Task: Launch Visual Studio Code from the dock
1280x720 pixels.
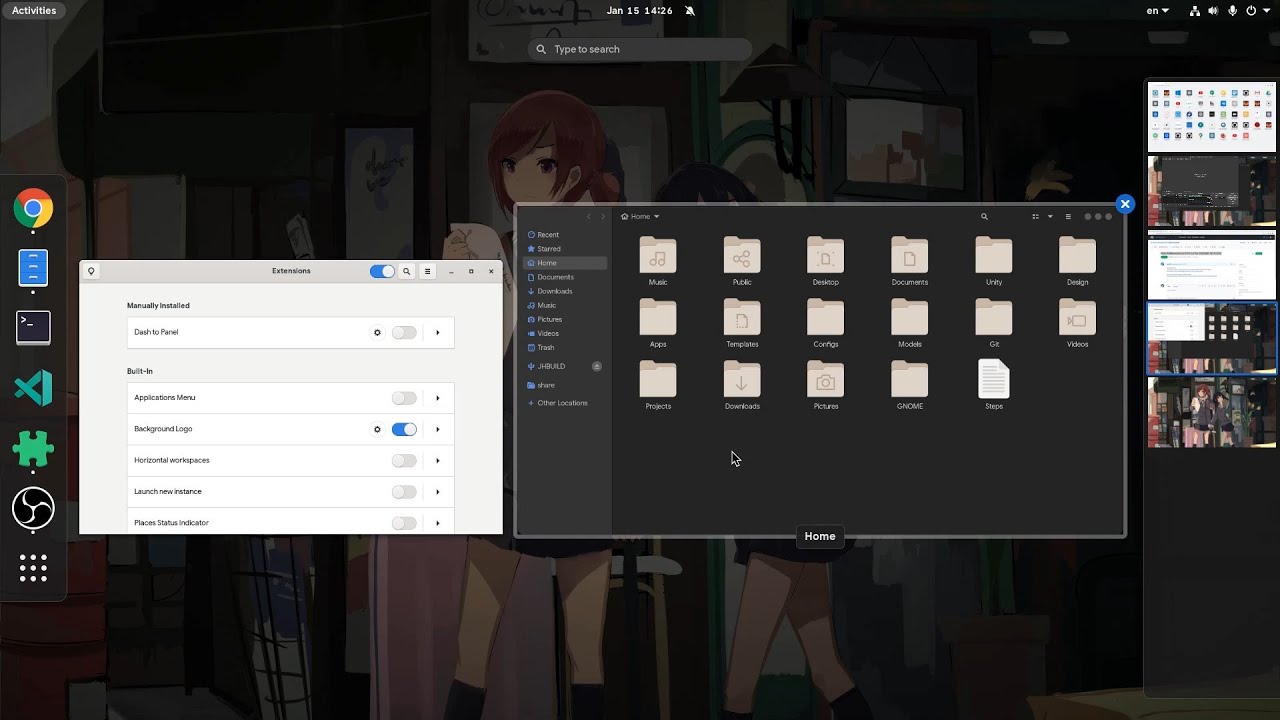Action: [33, 388]
